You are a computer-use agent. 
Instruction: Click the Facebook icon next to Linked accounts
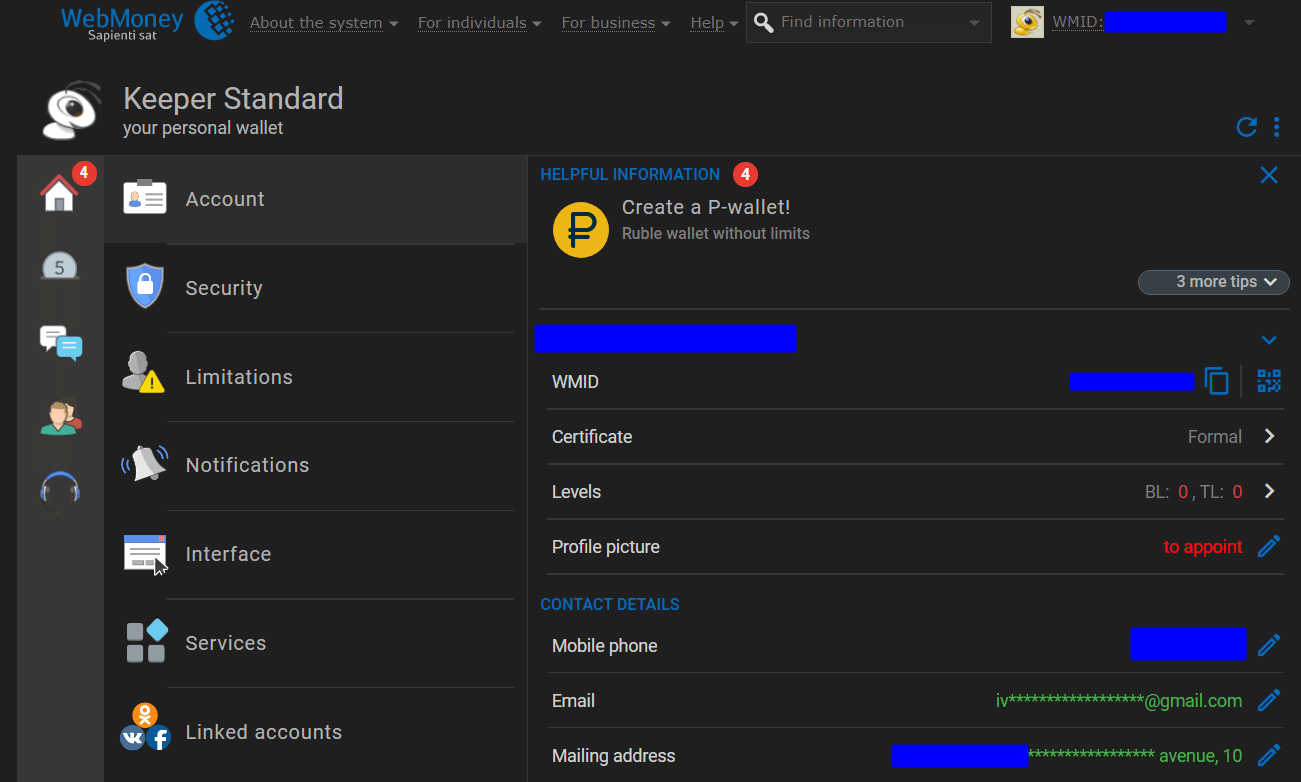159,739
